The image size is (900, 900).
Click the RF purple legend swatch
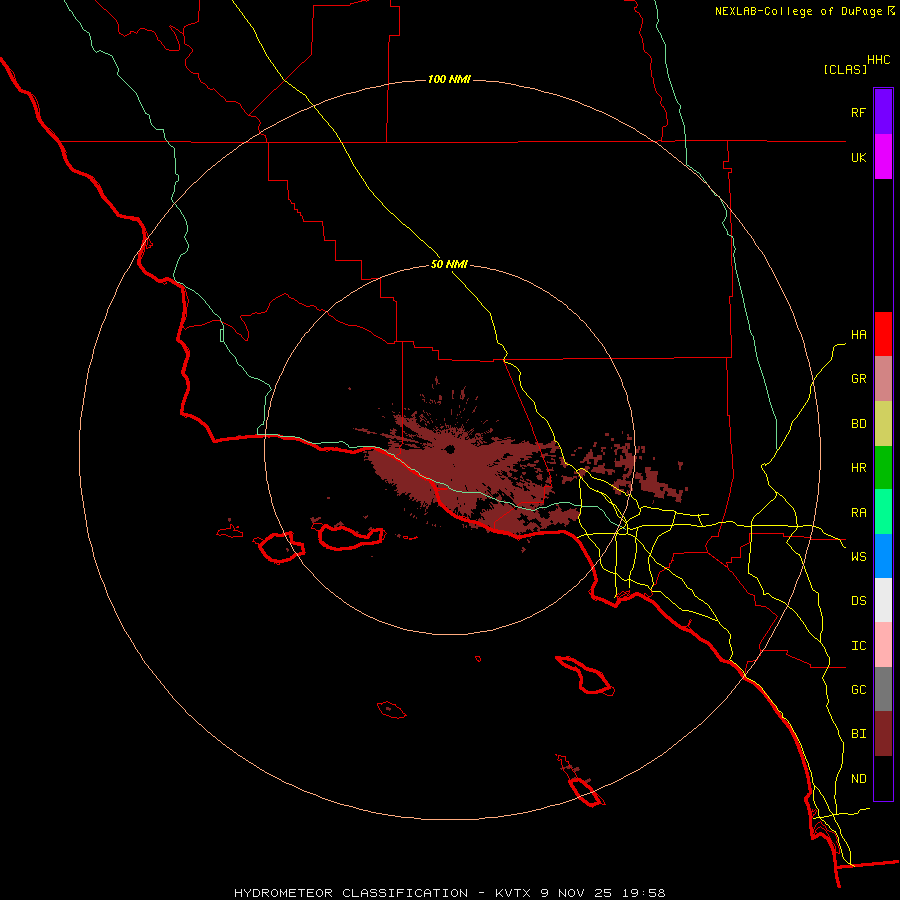pyautogui.click(x=883, y=112)
